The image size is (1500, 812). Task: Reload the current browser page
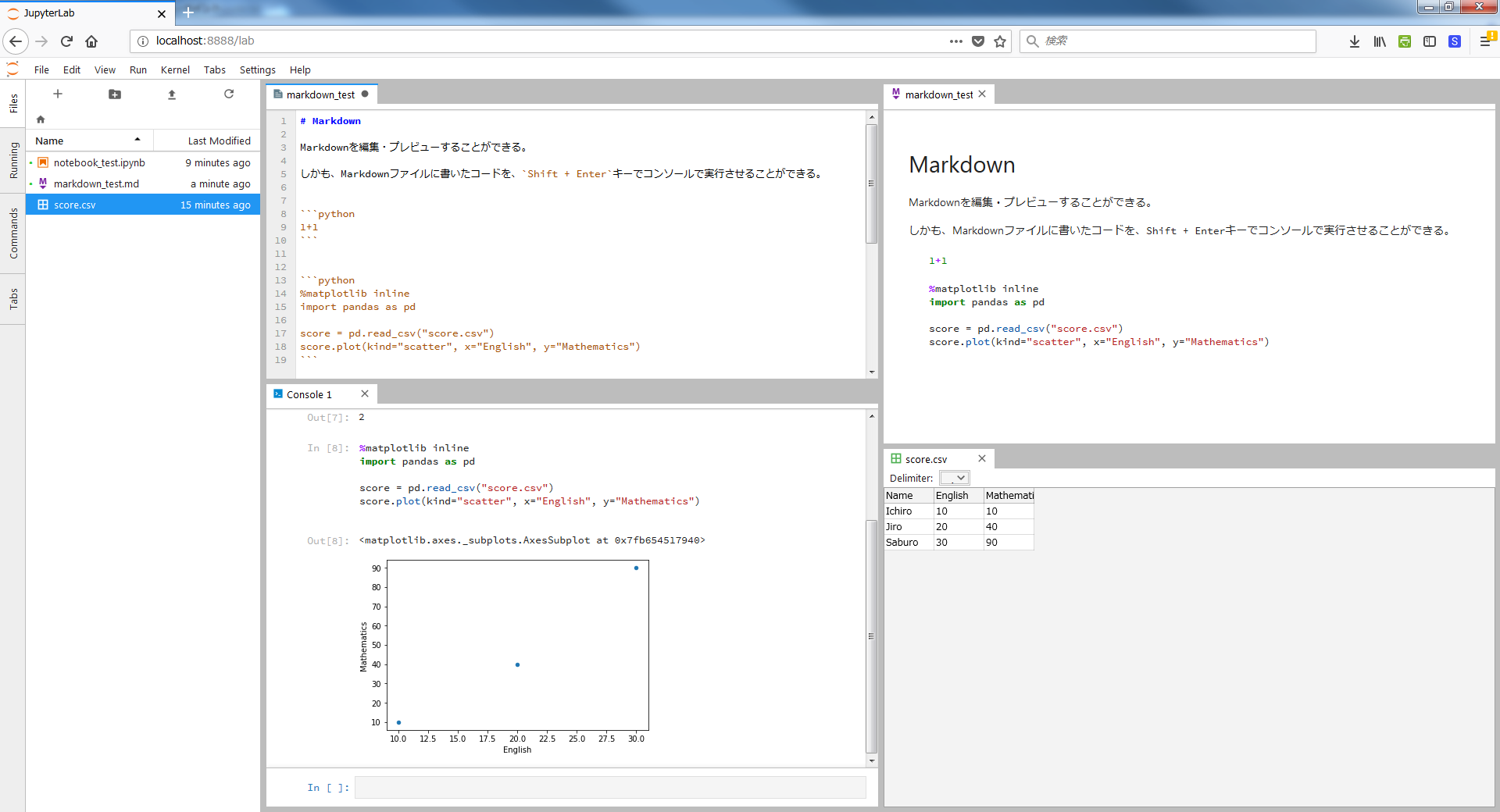pos(66,41)
